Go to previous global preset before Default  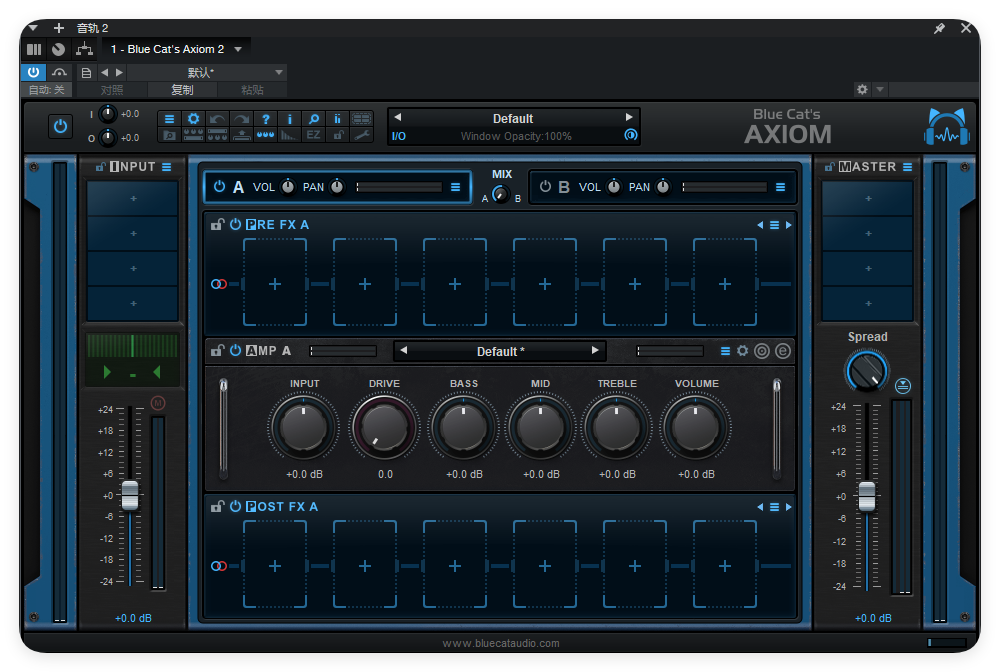click(397, 117)
